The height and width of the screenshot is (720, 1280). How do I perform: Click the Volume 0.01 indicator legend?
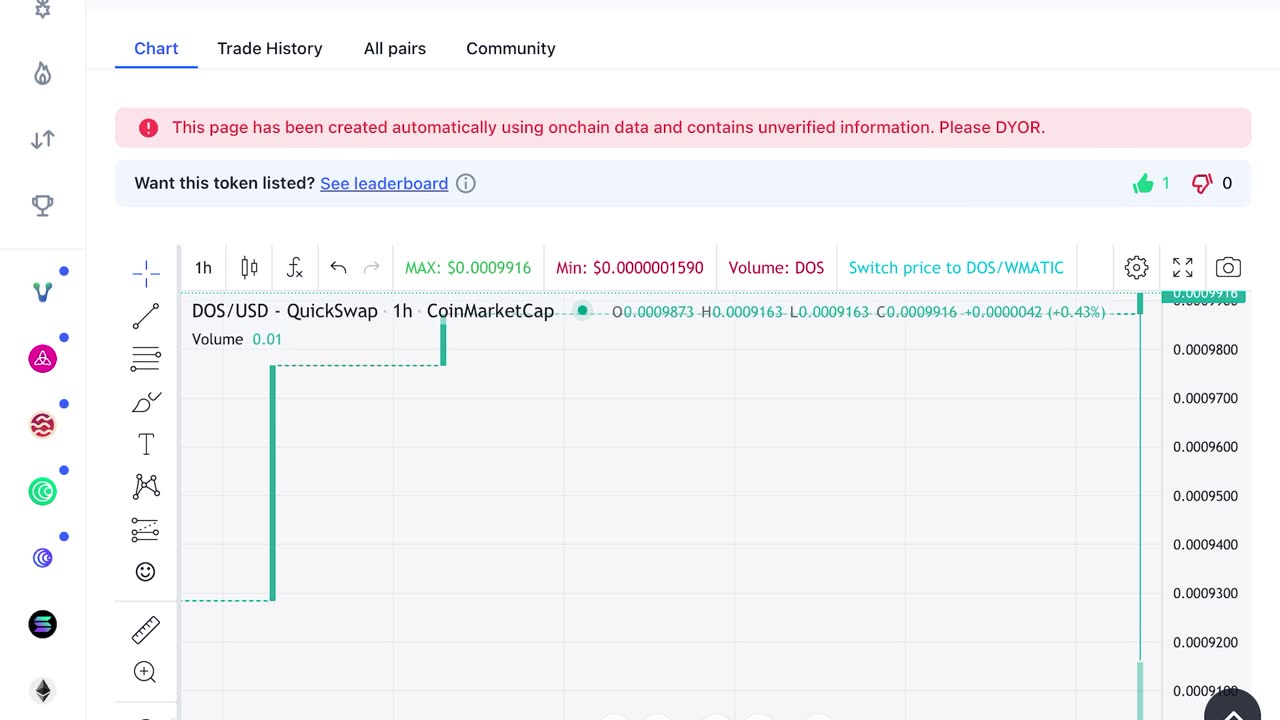point(237,339)
